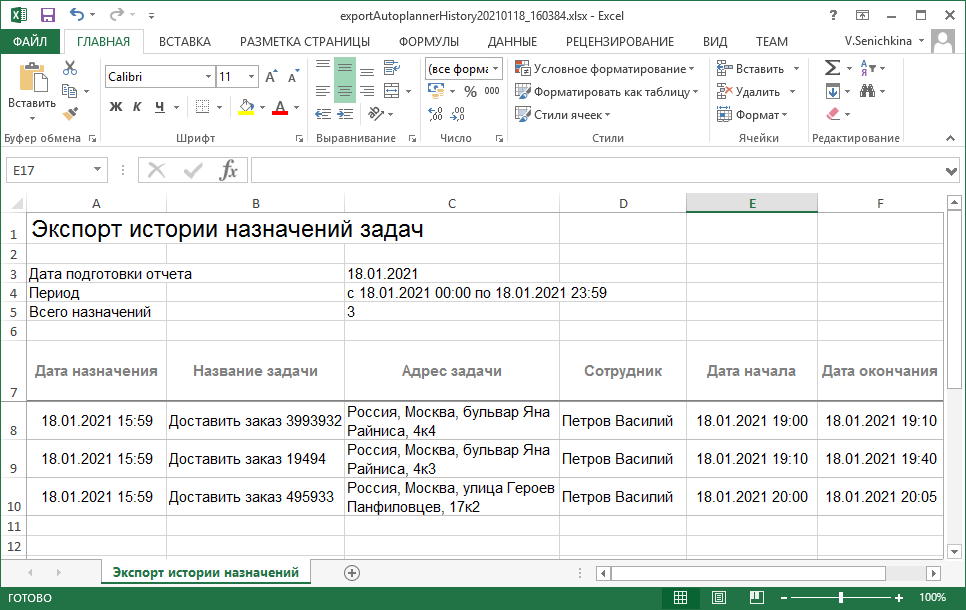This screenshot has height=610, width=966.
Task: Click the Clear eraser icon
Action: [x=834, y=114]
